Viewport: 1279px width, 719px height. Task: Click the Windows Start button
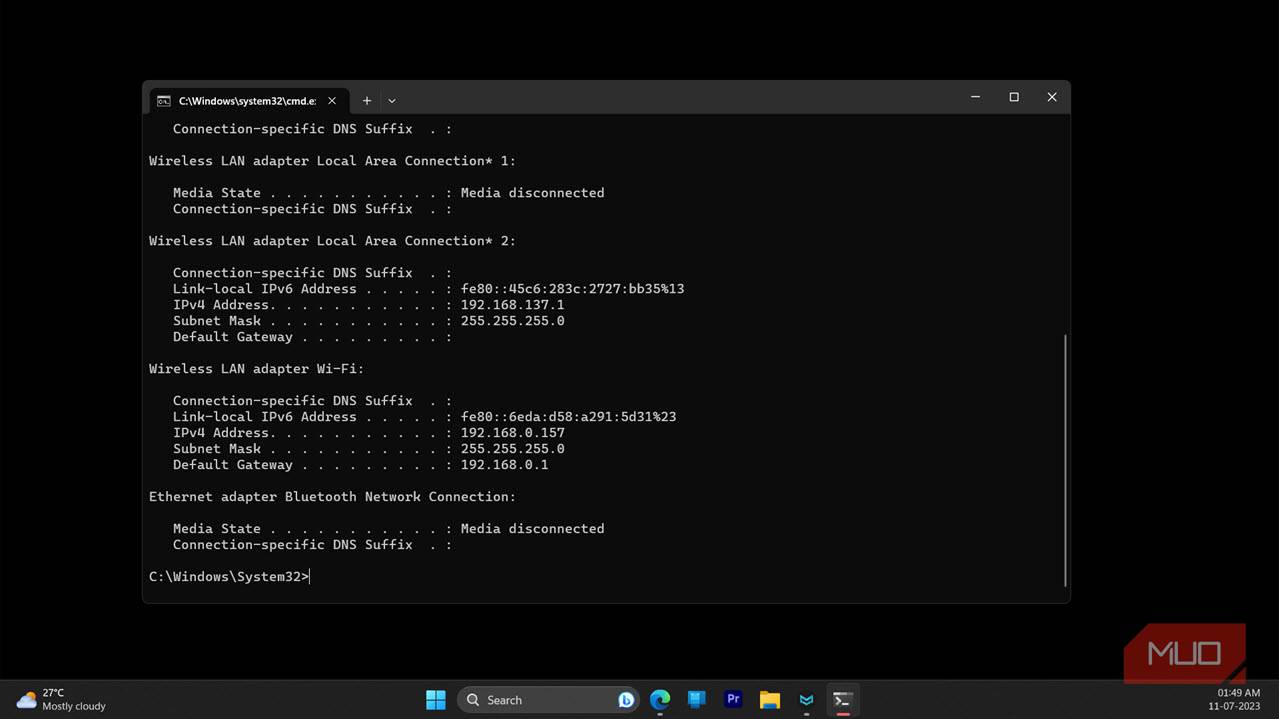click(x=436, y=700)
